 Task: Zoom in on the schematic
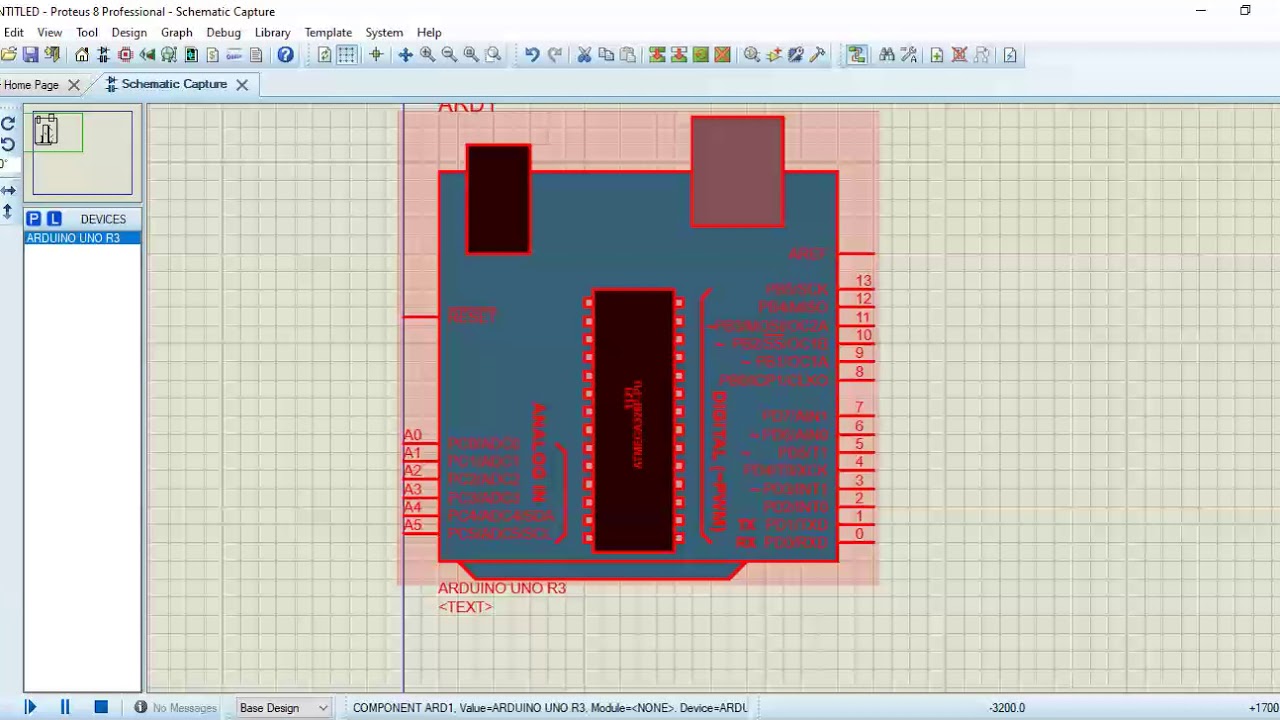[427, 55]
